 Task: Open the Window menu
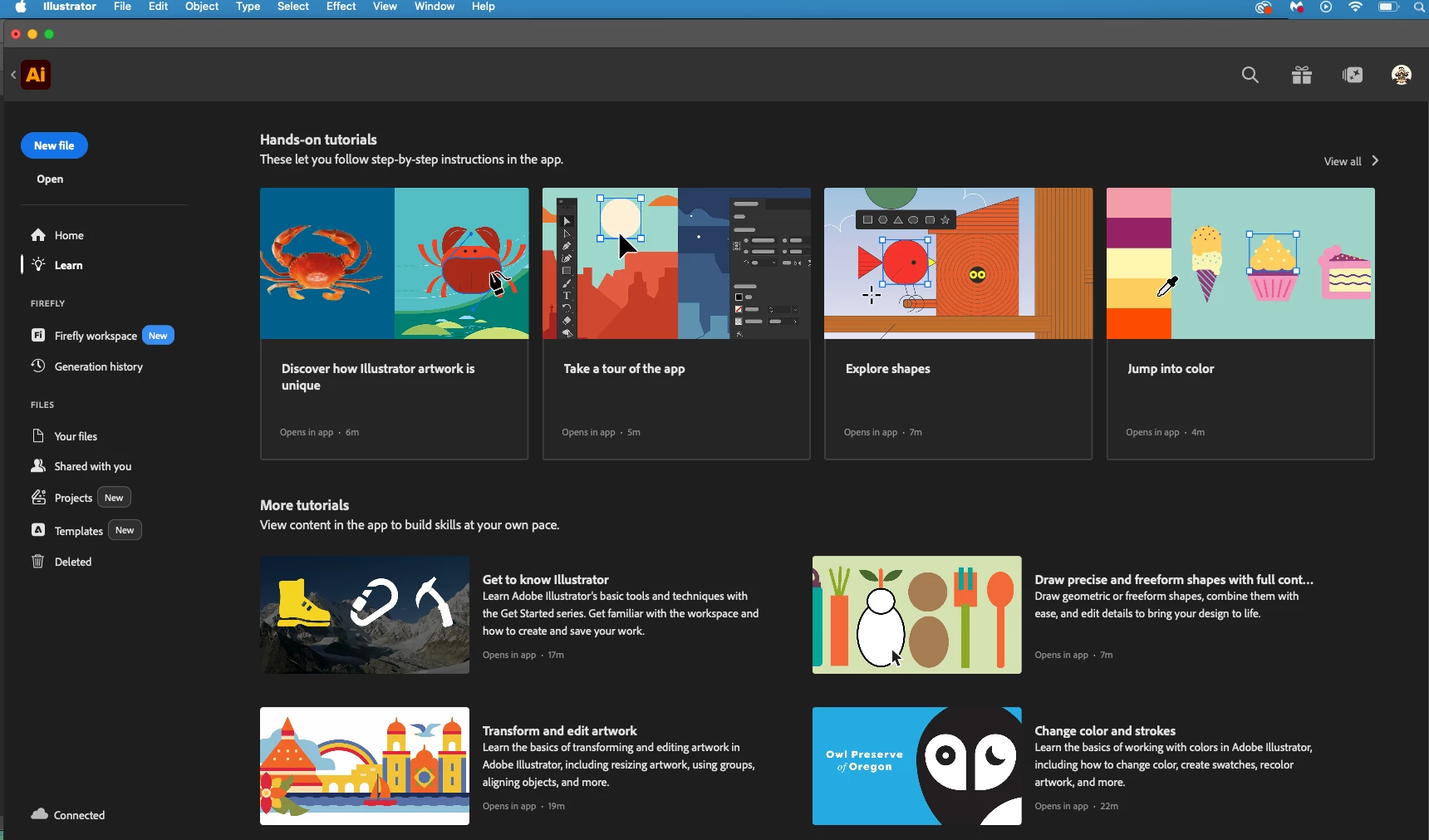[435, 7]
